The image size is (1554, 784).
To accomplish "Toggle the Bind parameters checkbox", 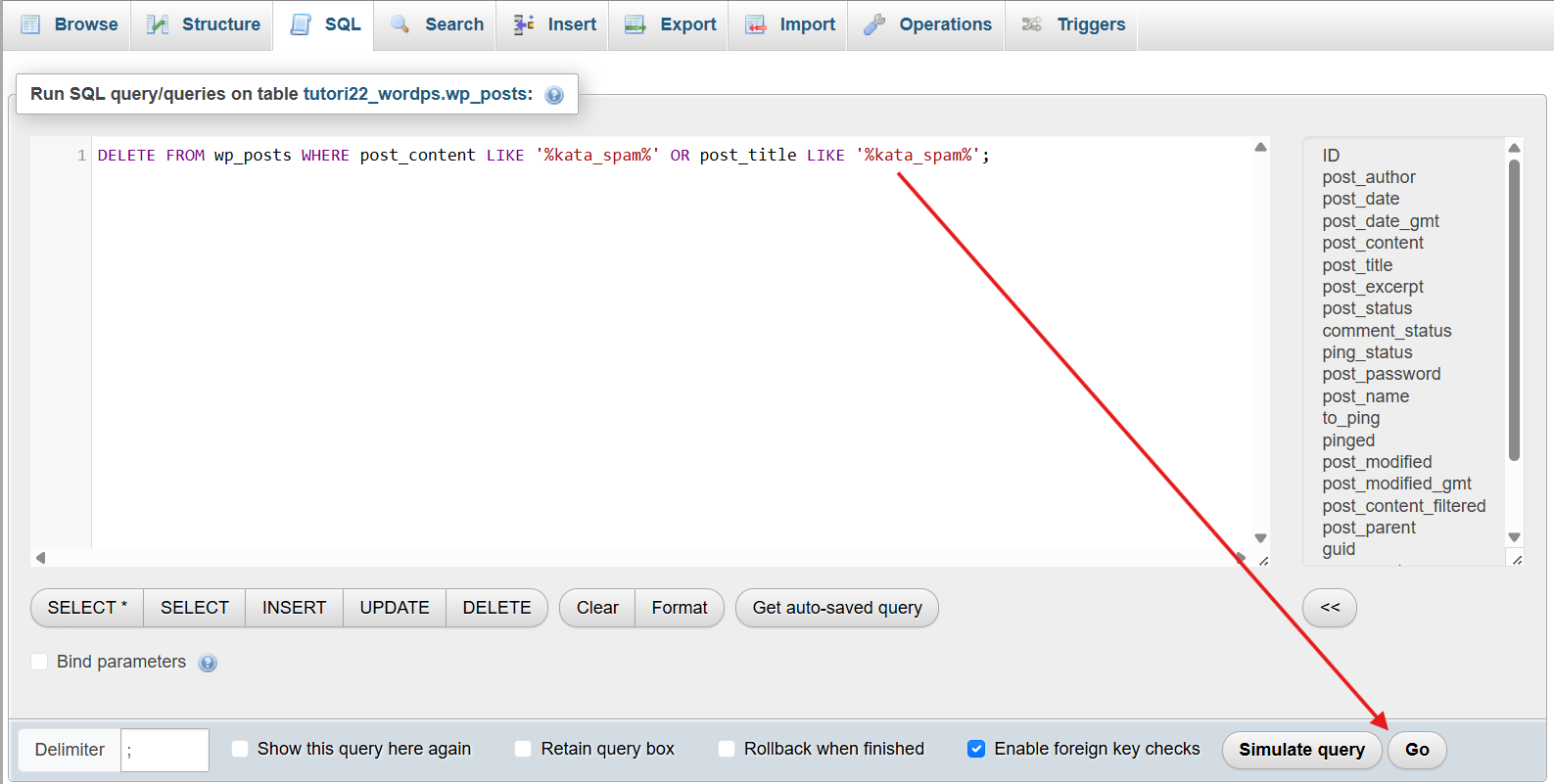I will click(x=39, y=662).
